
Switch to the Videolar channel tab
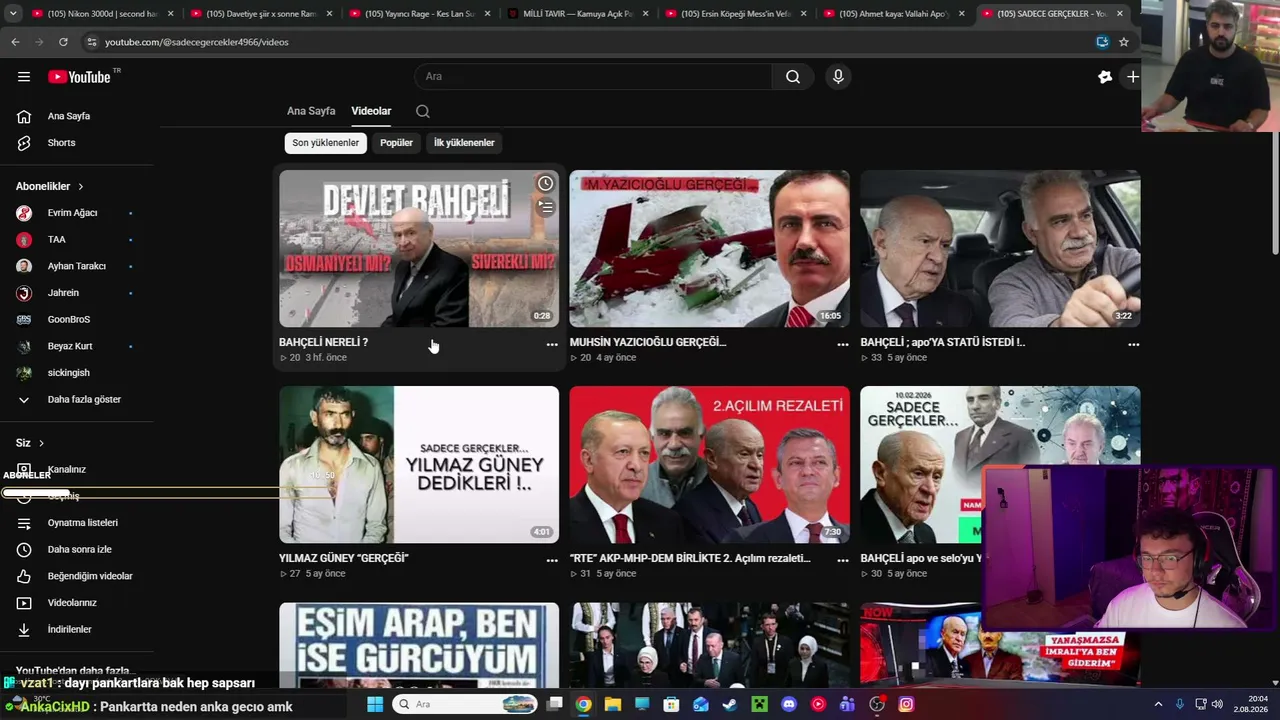[x=371, y=111]
